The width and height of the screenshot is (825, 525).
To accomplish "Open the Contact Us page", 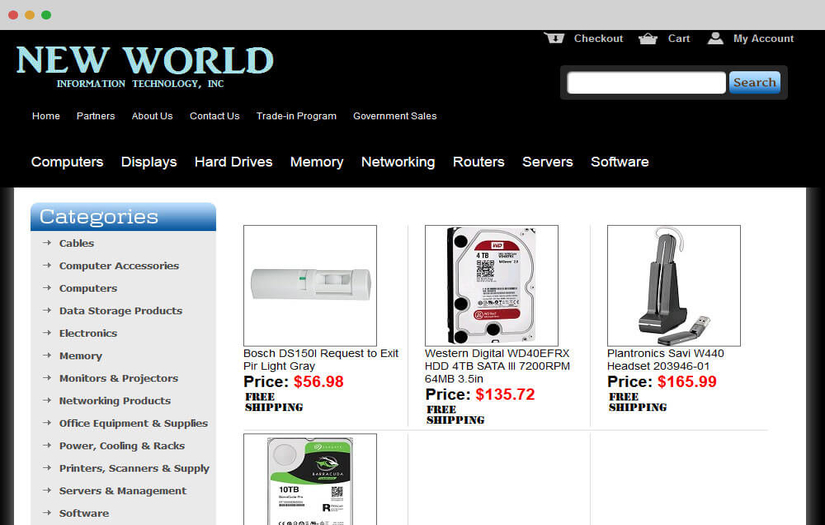I will coord(215,116).
